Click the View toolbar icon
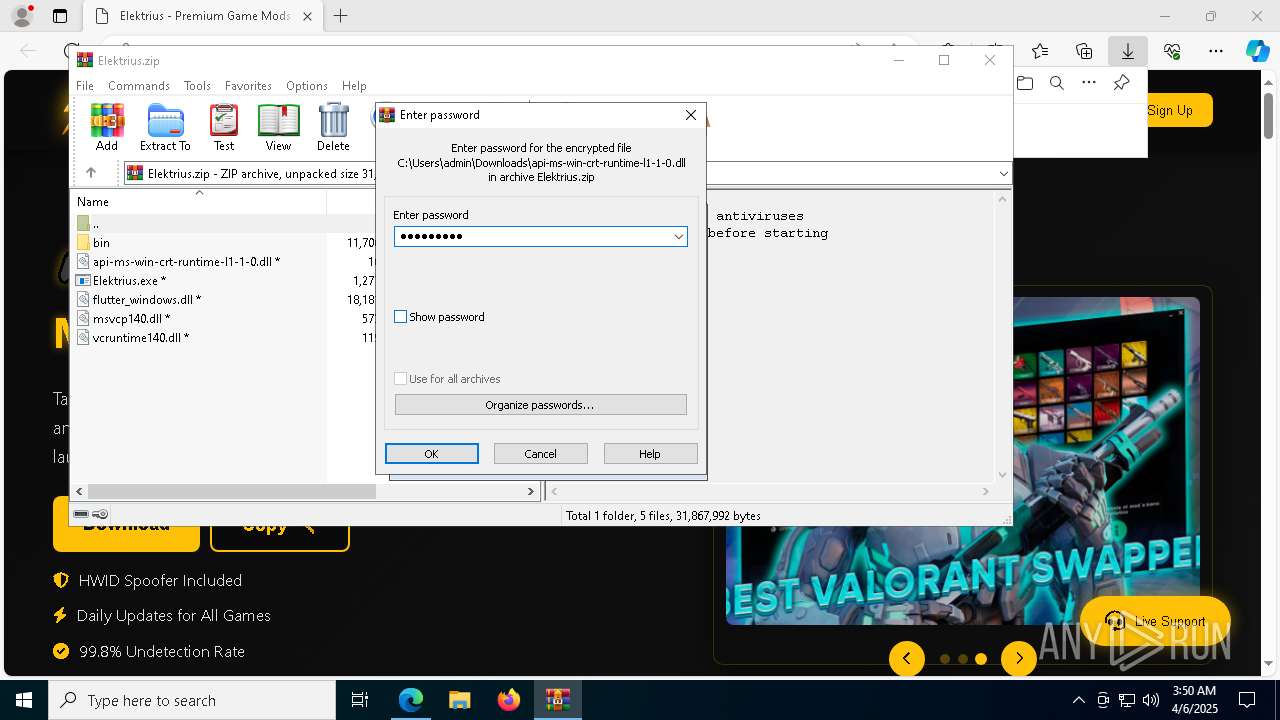The width and height of the screenshot is (1280, 720). 278,127
